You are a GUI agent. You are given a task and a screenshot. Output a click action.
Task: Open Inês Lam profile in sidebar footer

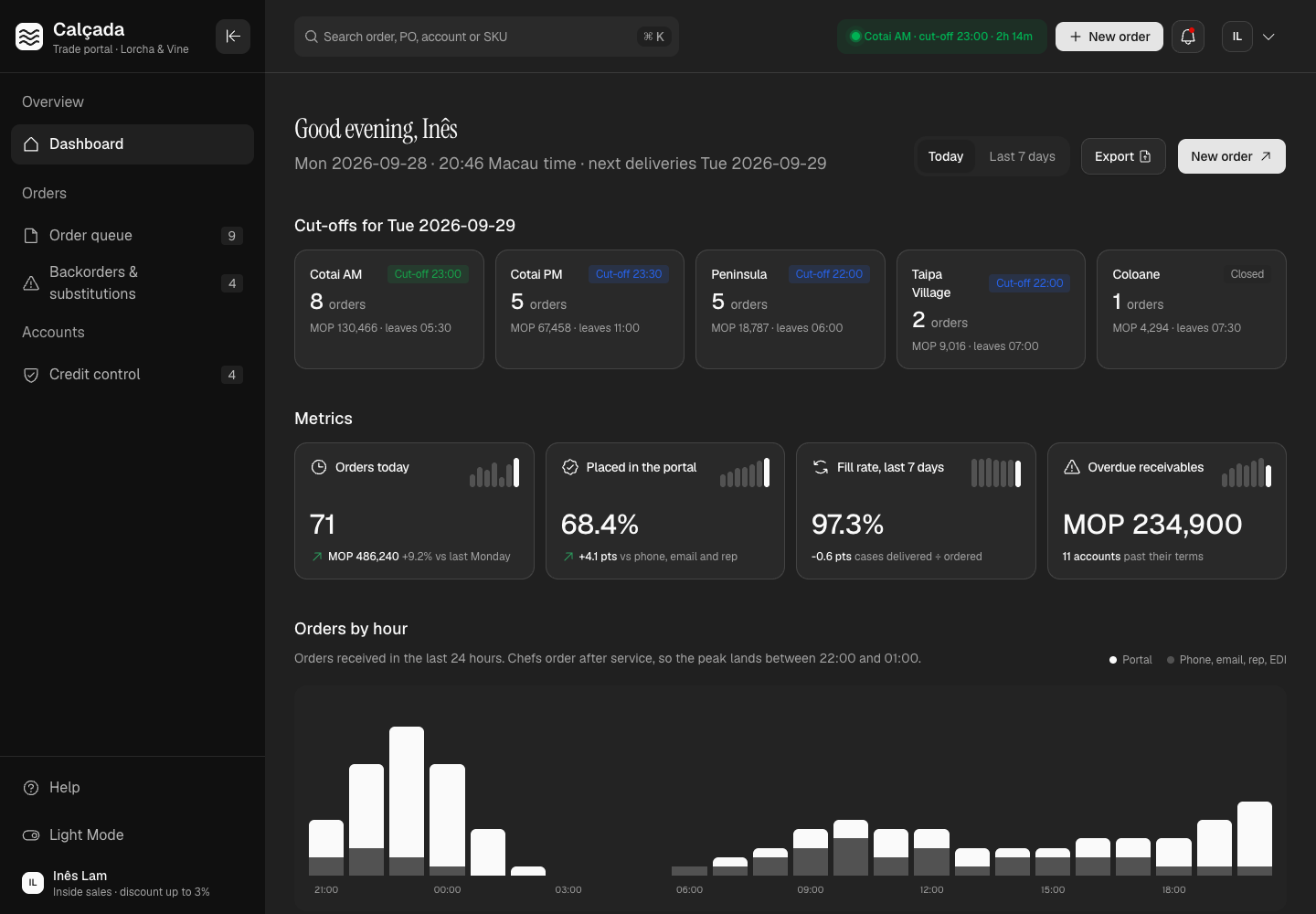pyautogui.click(x=133, y=883)
